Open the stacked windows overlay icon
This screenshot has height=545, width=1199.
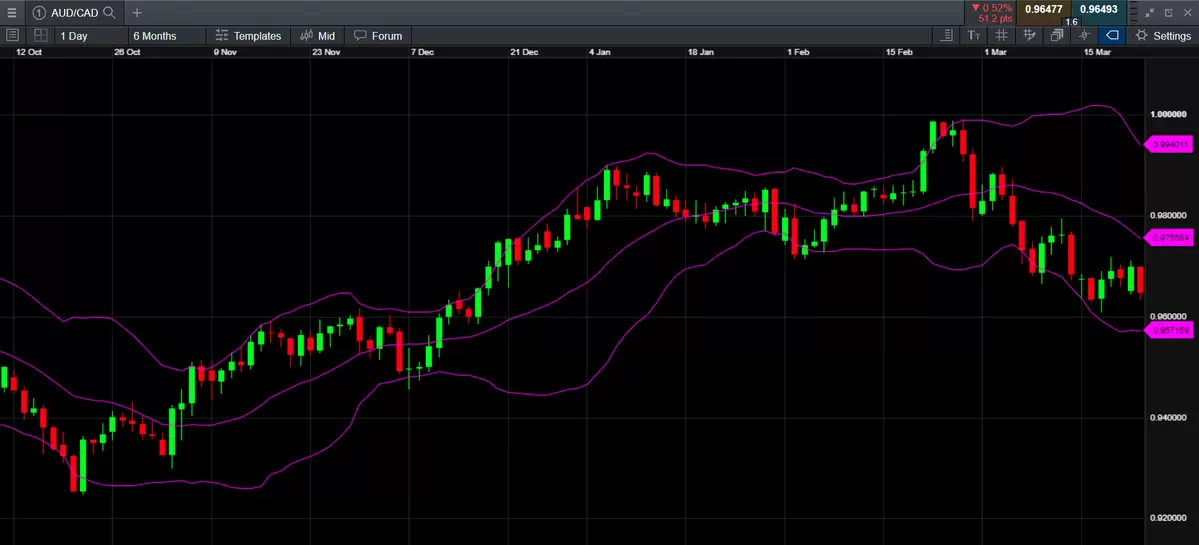[1057, 36]
